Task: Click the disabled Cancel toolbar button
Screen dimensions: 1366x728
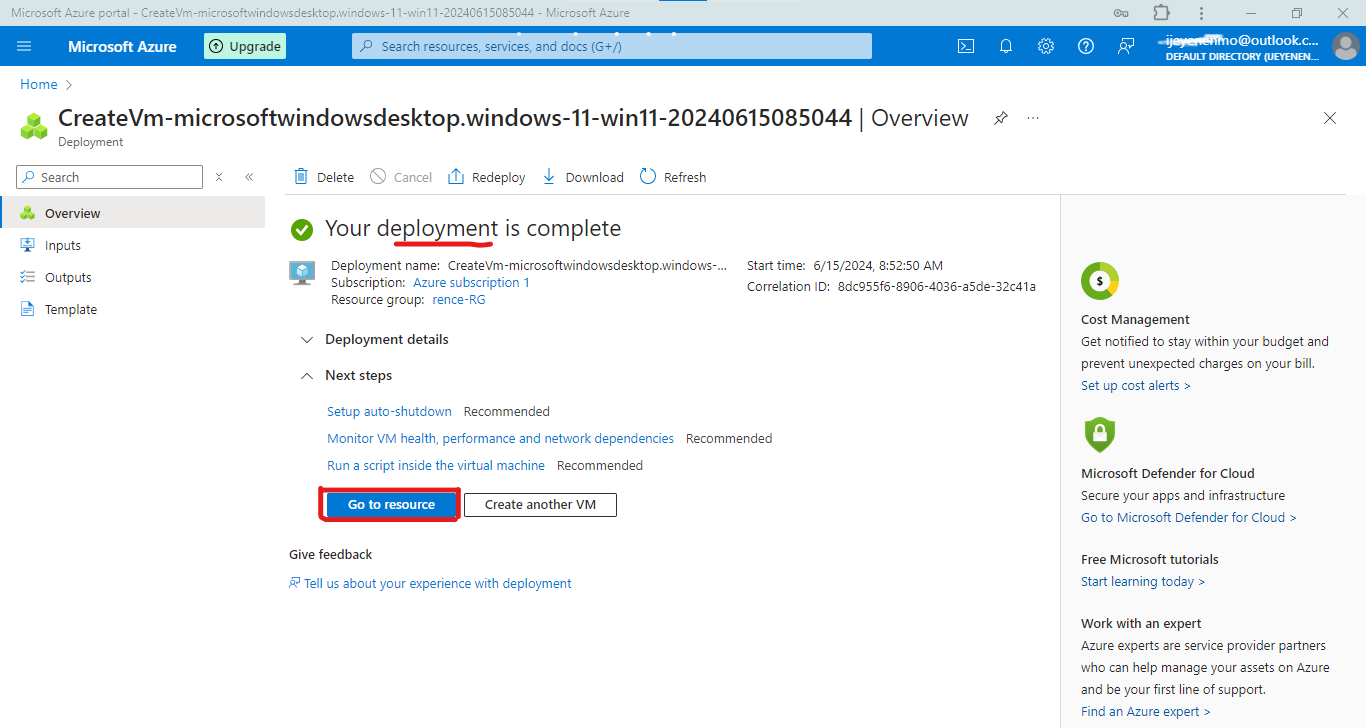Action: coord(401,177)
